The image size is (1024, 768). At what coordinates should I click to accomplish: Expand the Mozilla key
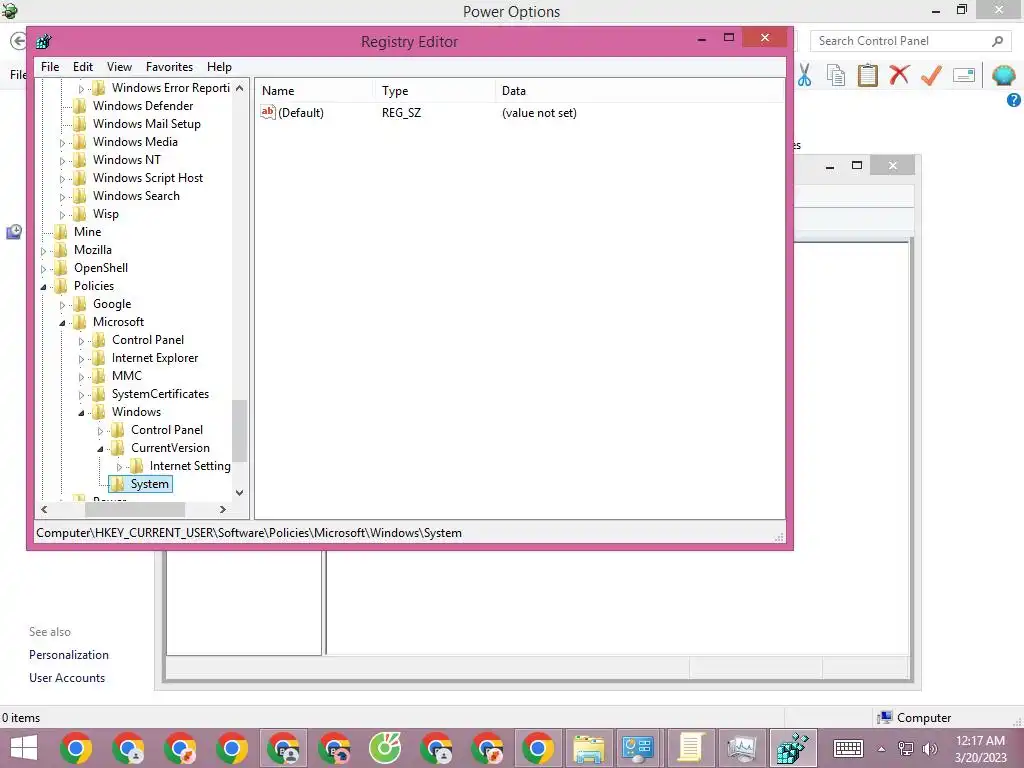point(43,251)
